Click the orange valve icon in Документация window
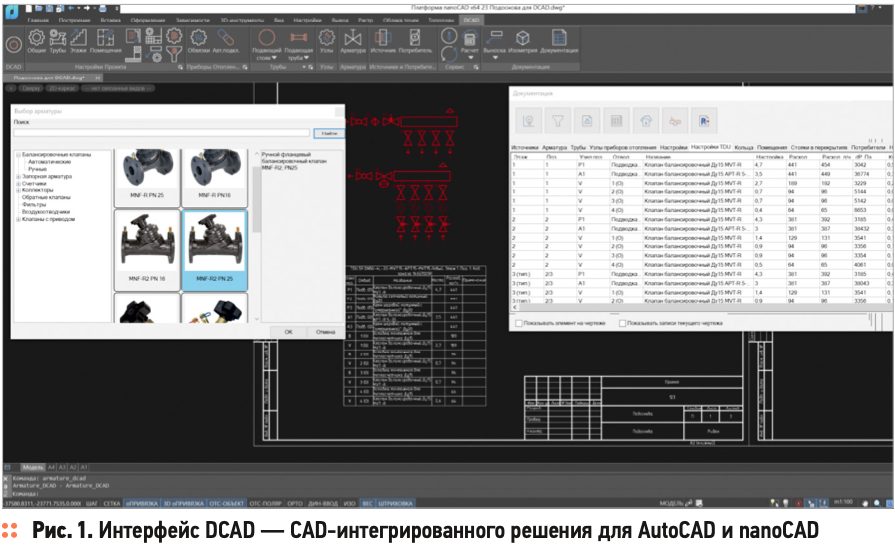895x546 pixels. click(675, 121)
